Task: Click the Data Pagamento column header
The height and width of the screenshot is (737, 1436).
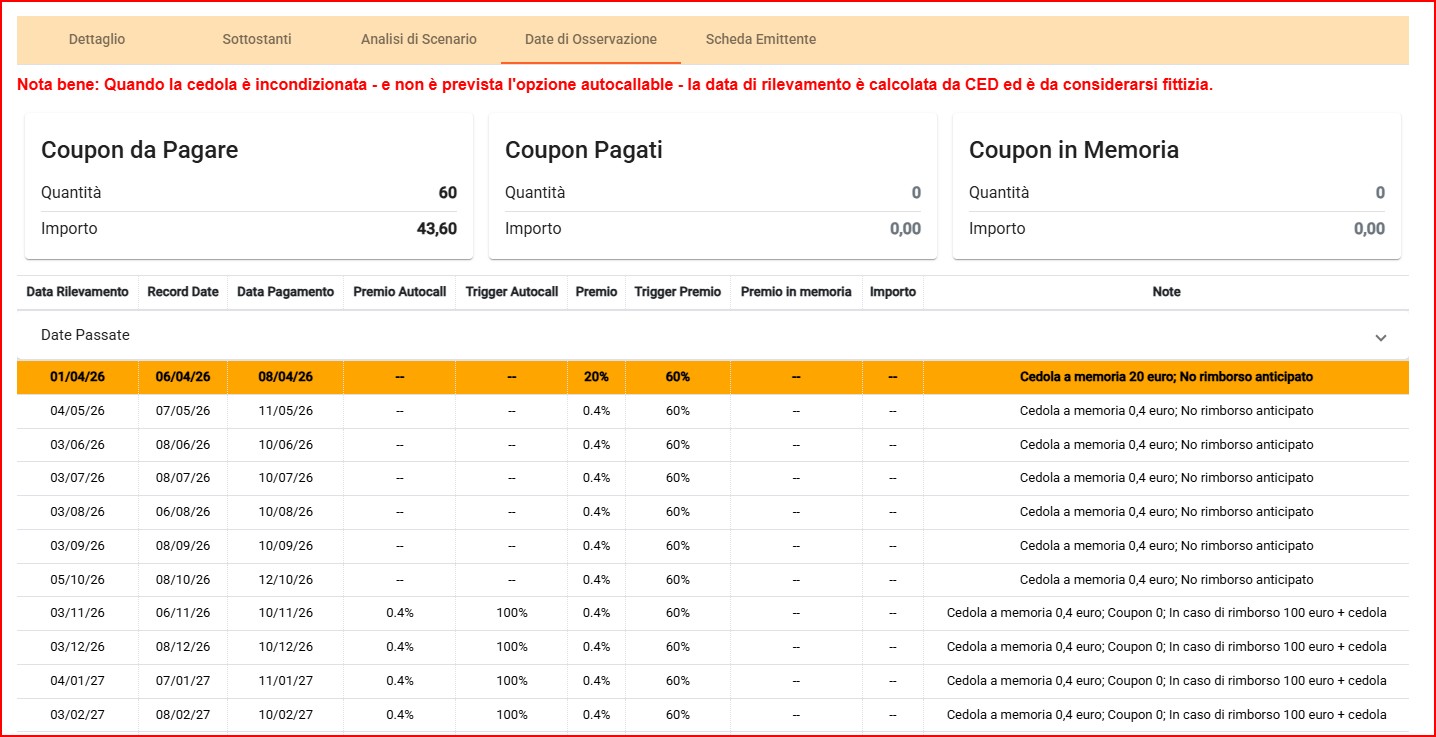Action: pyautogui.click(x=286, y=292)
